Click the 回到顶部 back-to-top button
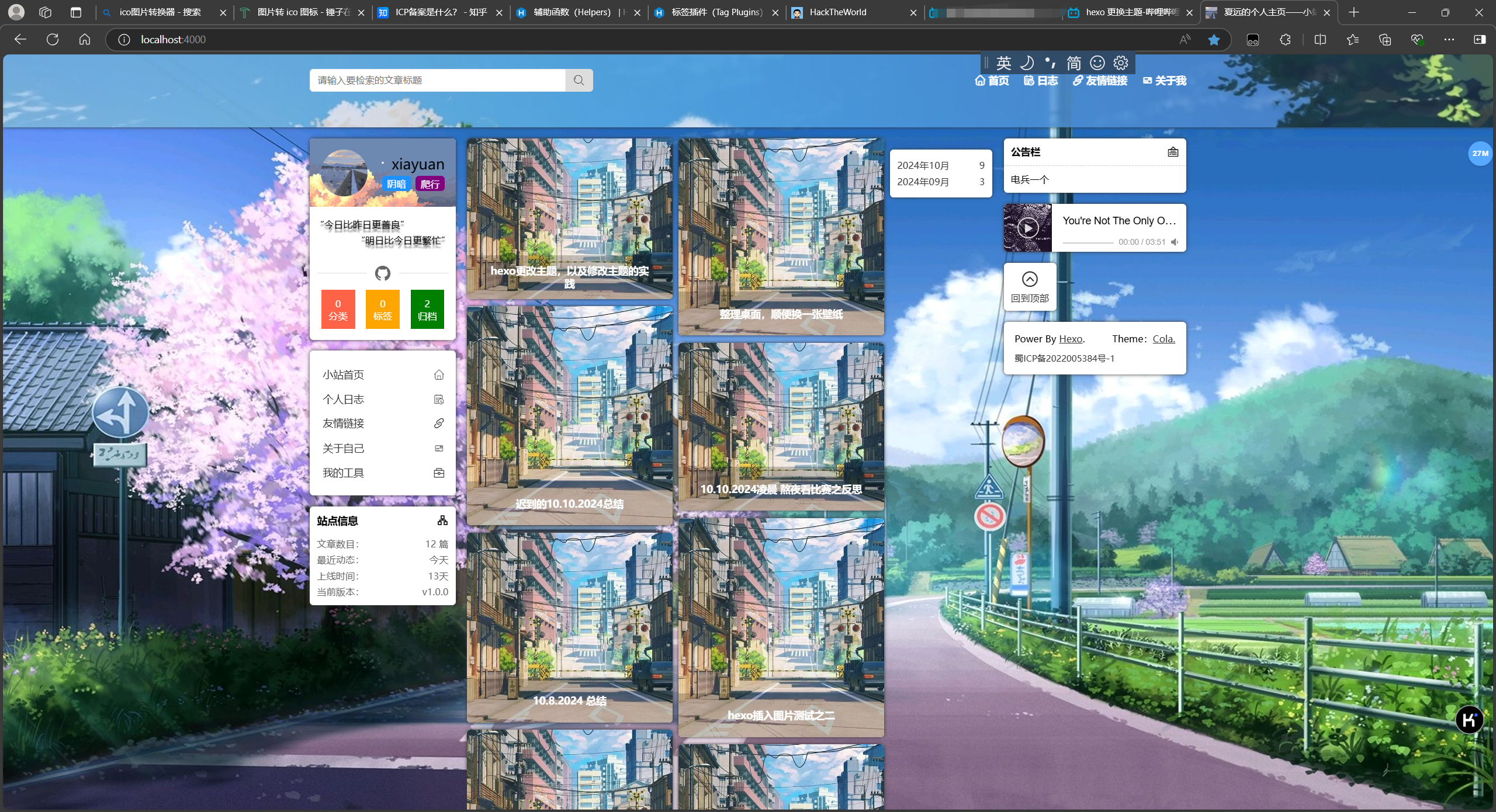Image resolution: width=1496 pixels, height=812 pixels. coord(1030,287)
